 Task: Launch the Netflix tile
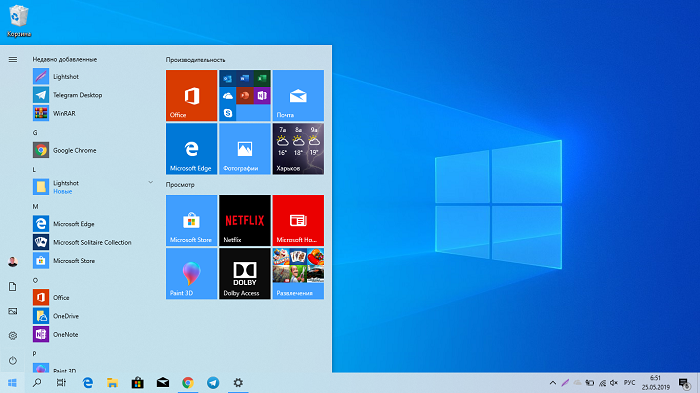tap(245, 220)
